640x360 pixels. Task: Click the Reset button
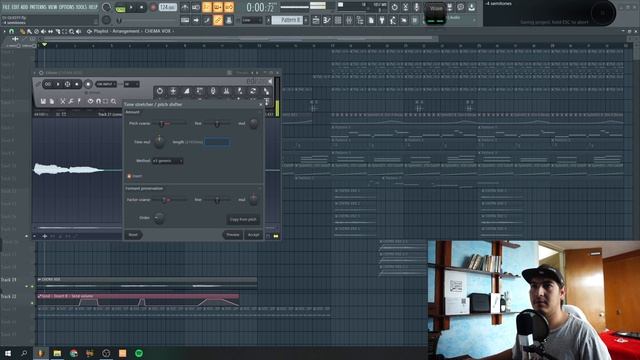tap(133, 235)
